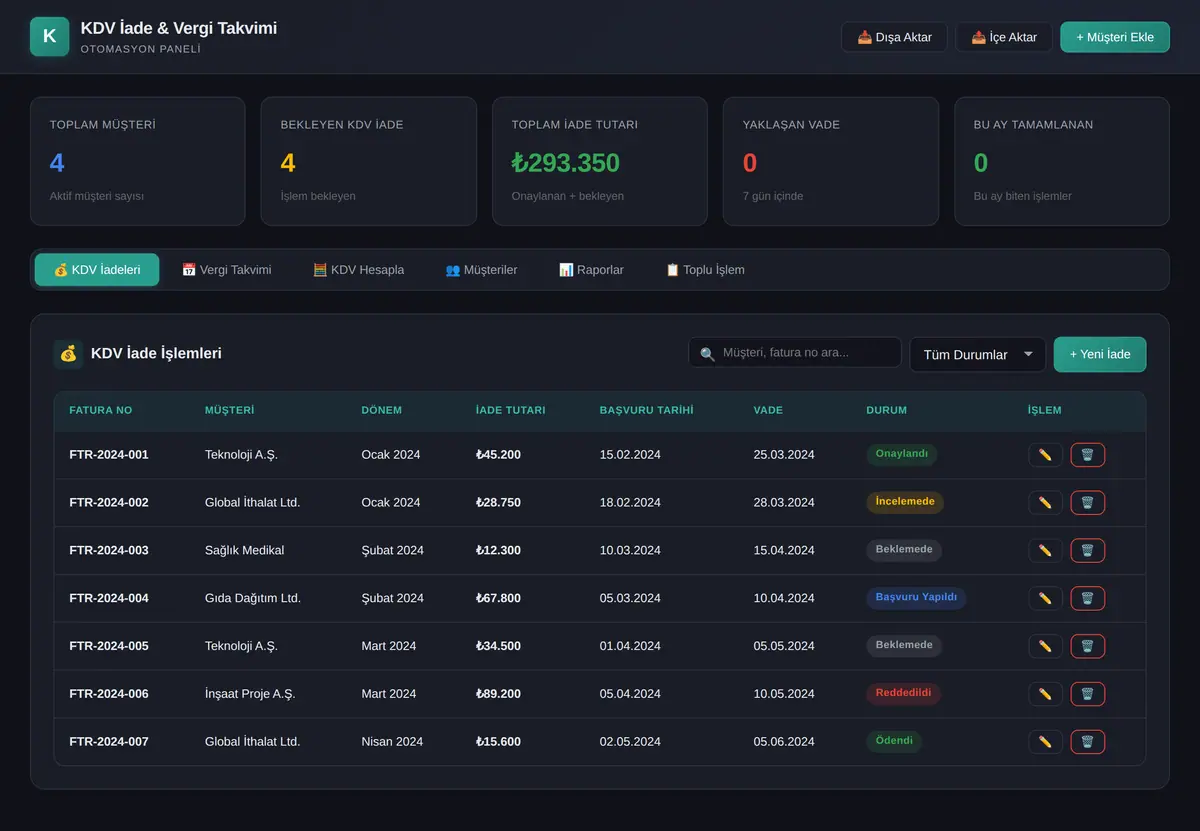Edit the FTR-2024-003 refund row

[1045, 551]
